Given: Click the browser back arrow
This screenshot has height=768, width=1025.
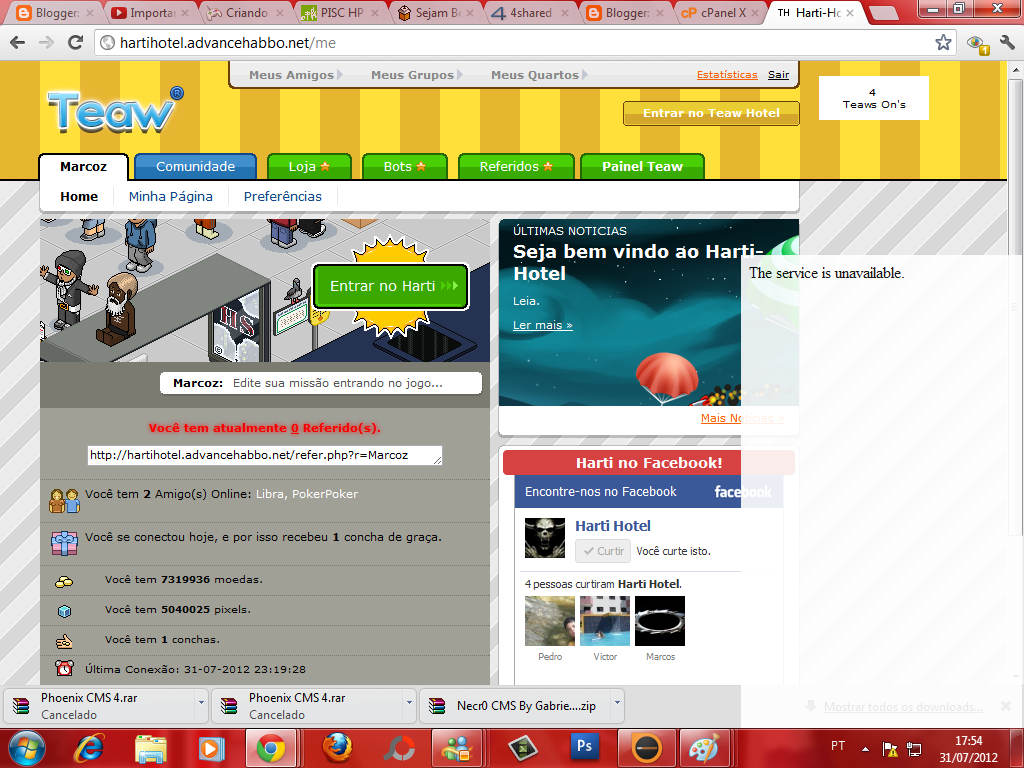Looking at the screenshot, I should click(x=18, y=43).
